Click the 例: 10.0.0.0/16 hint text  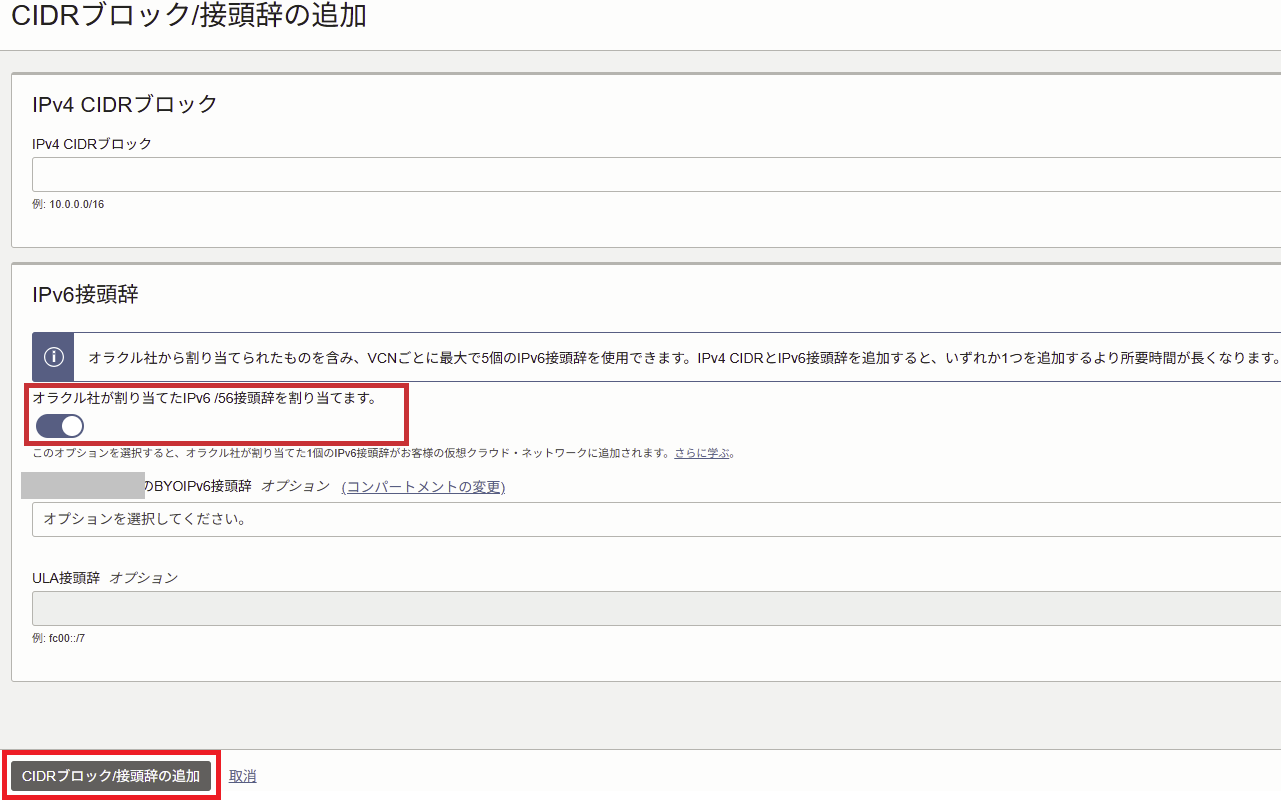click(68, 204)
